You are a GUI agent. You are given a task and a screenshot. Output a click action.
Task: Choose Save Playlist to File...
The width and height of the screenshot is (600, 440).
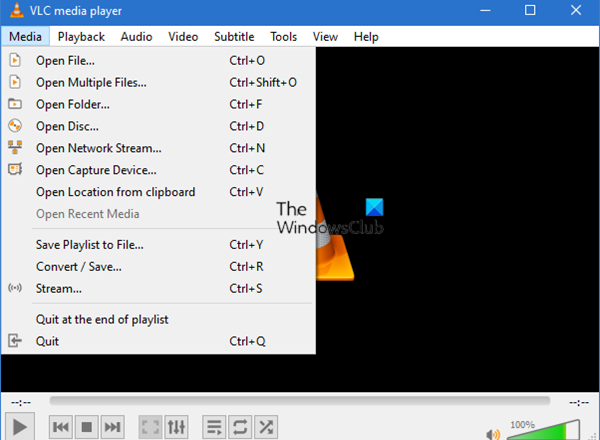pos(158,244)
